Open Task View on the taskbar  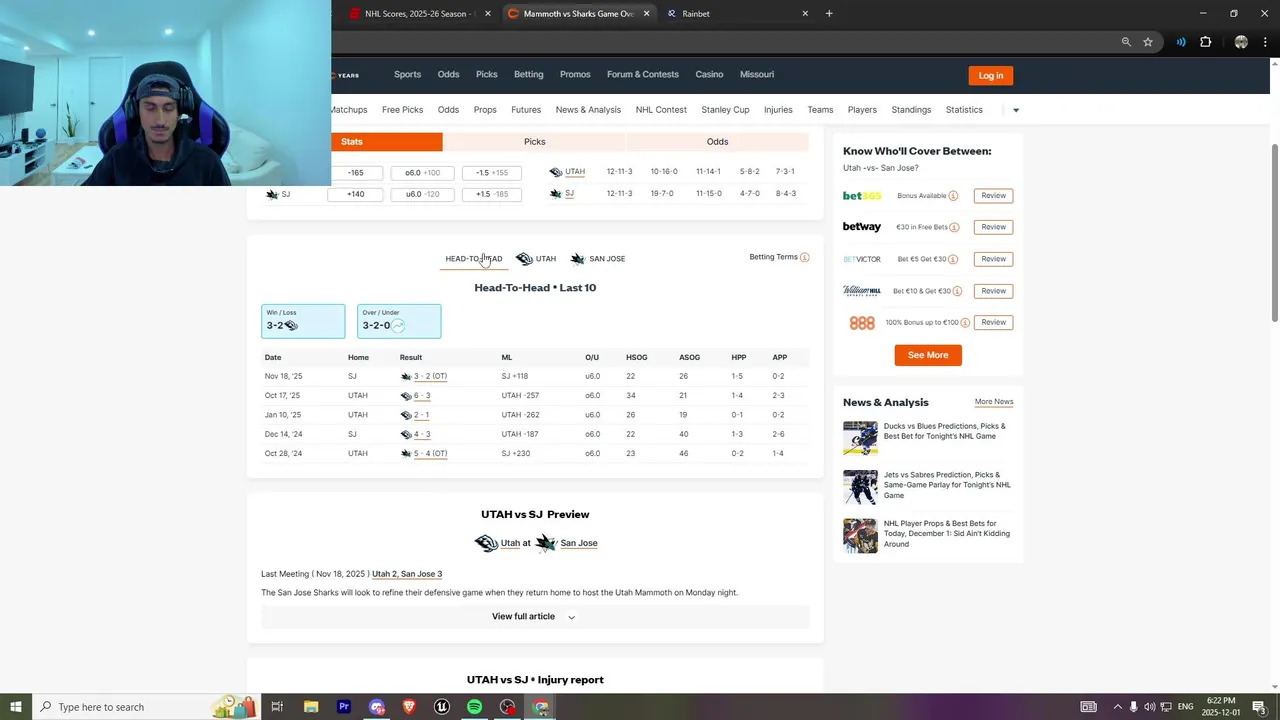pyautogui.click(x=277, y=707)
